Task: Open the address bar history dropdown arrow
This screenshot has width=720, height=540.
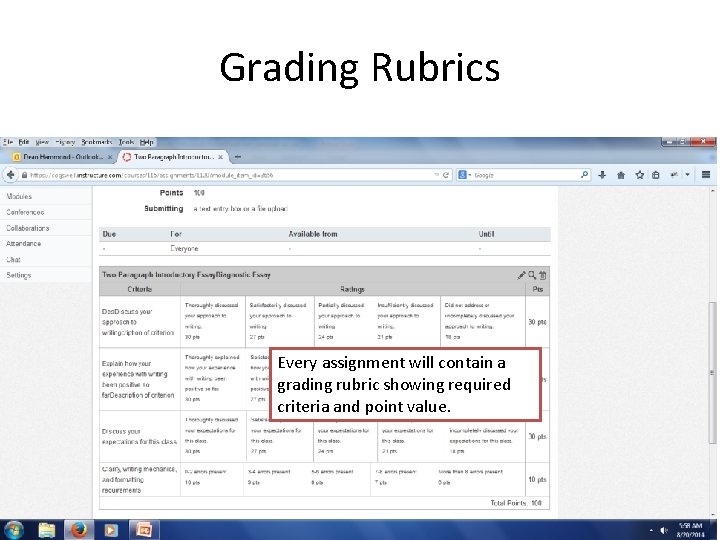Action: click(436, 175)
